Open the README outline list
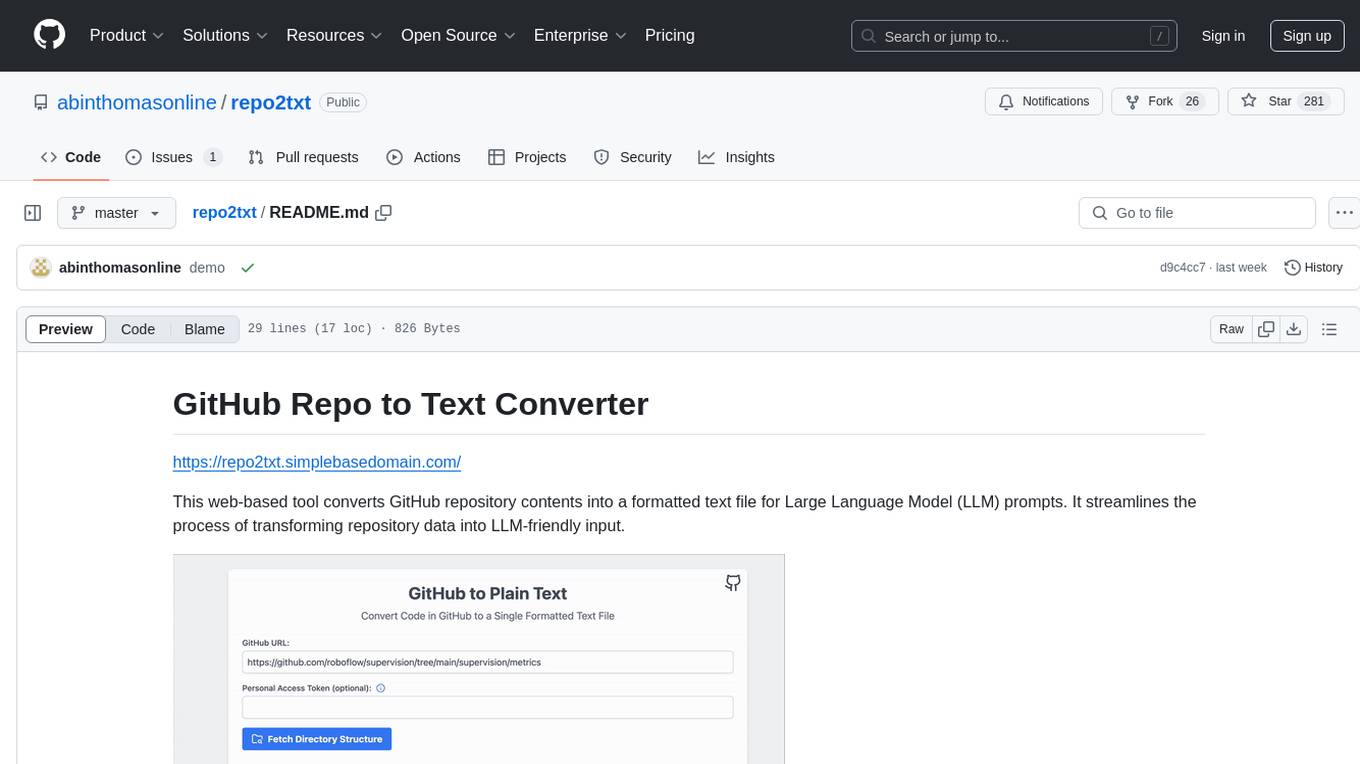The height and width of the screenshot is (764, 1360). click(x=1329, y=329)
